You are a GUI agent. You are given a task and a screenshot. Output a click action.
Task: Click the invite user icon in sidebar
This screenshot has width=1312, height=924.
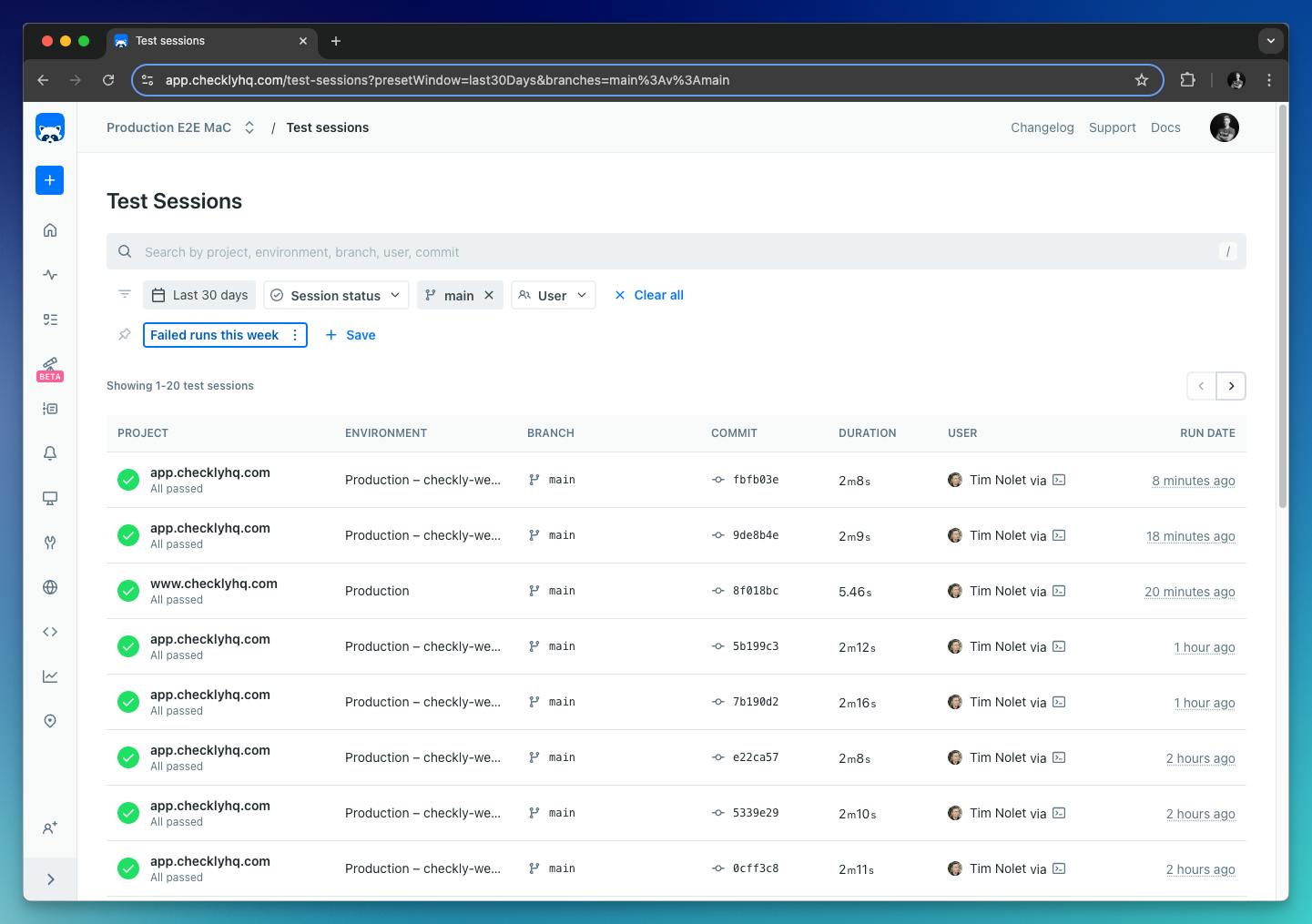(x=50, y=828)
